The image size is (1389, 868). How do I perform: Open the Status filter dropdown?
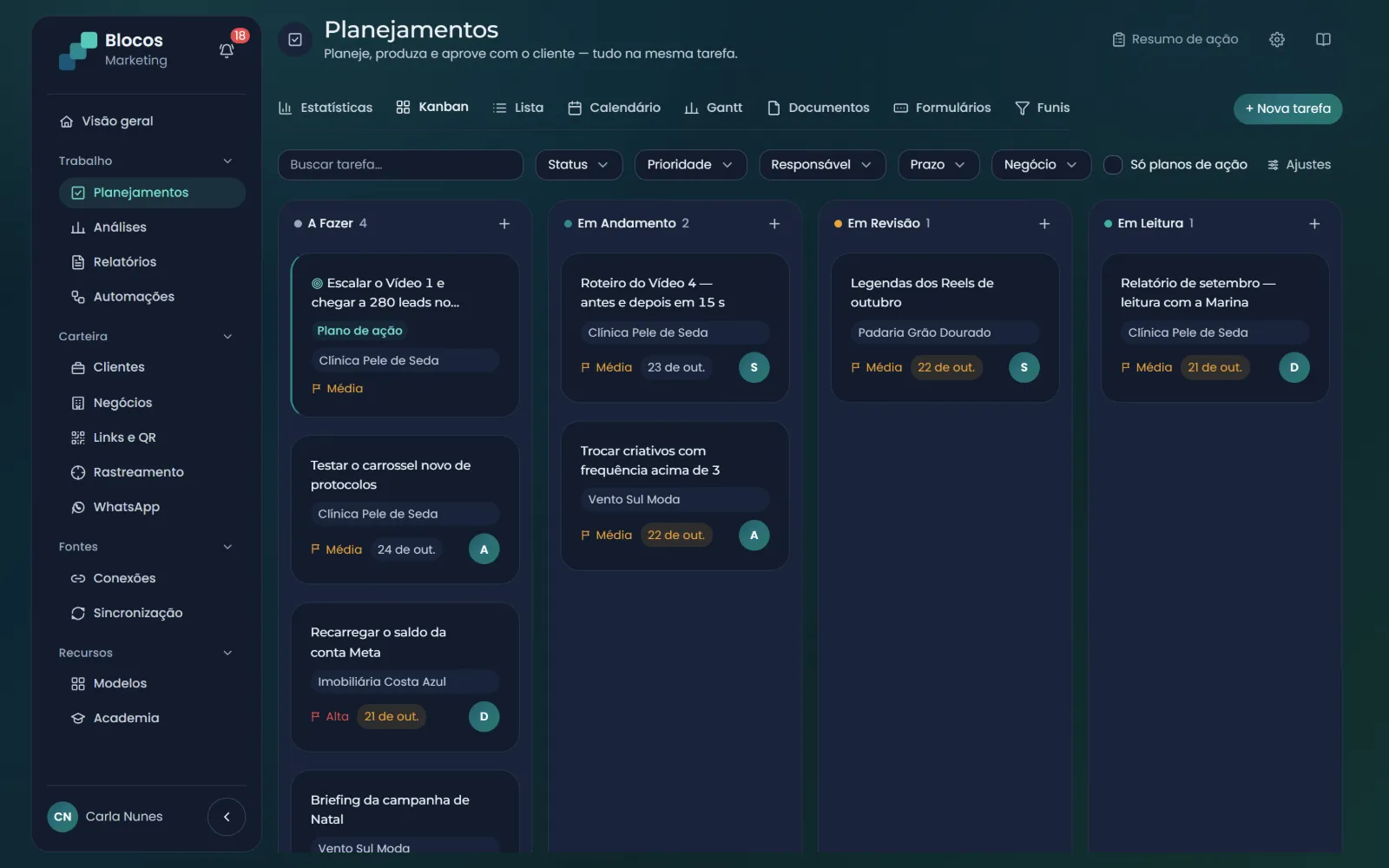579,165
